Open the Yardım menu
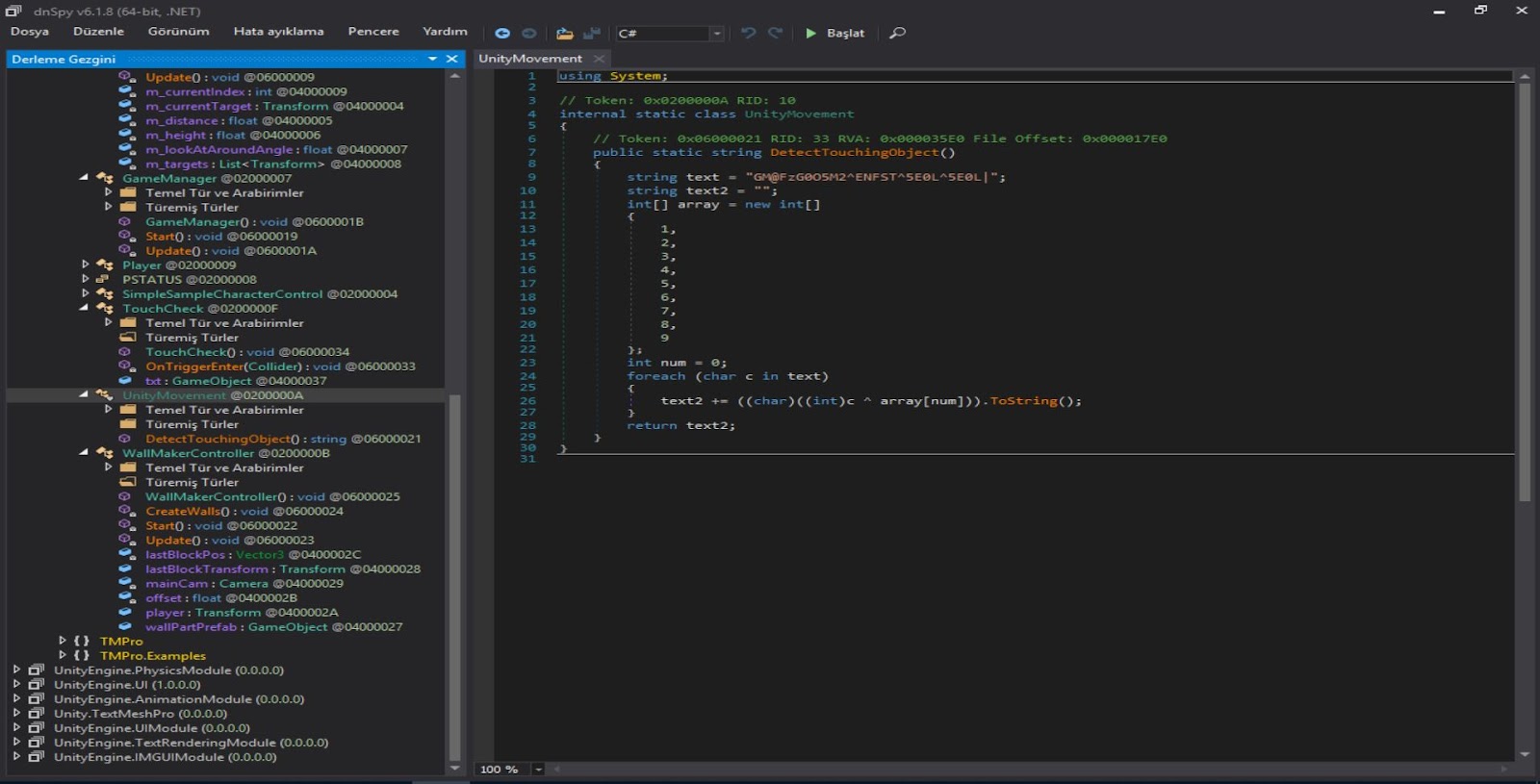 pyautogui.click(x=445, y=32)
